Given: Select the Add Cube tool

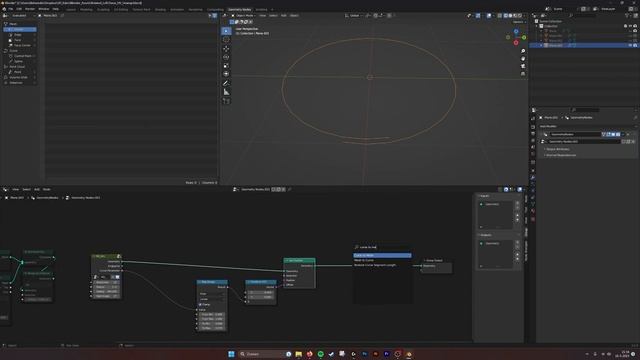Looking at the screenshot, I should [226, 101].
